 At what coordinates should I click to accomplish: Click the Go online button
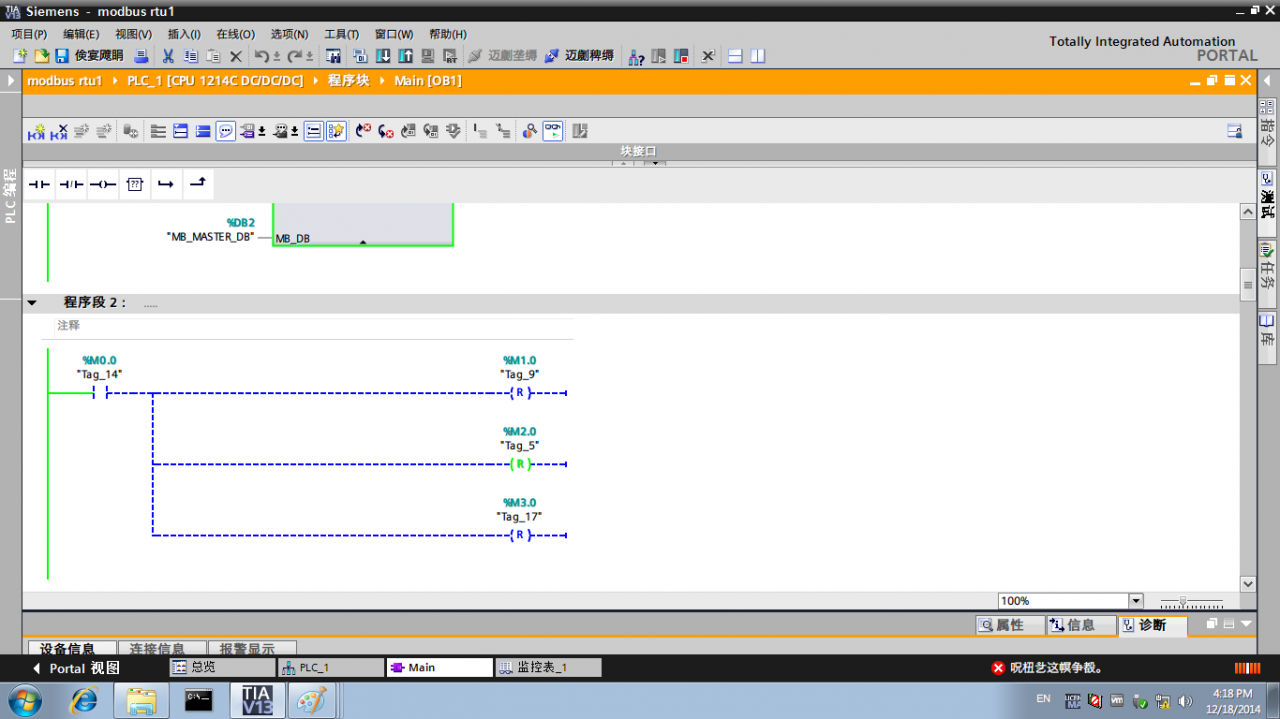502,56
